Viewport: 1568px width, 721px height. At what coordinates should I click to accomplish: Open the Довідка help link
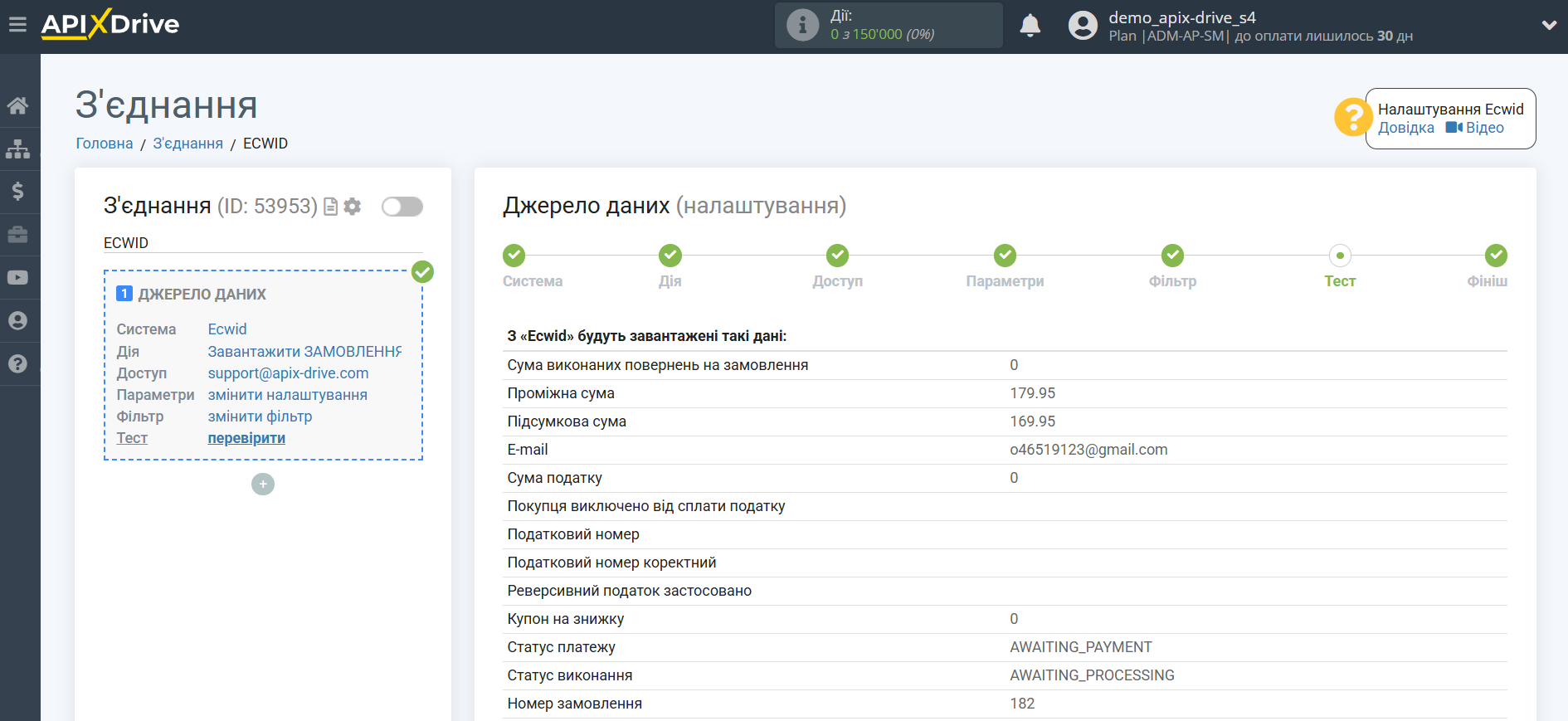[1405, 128]
